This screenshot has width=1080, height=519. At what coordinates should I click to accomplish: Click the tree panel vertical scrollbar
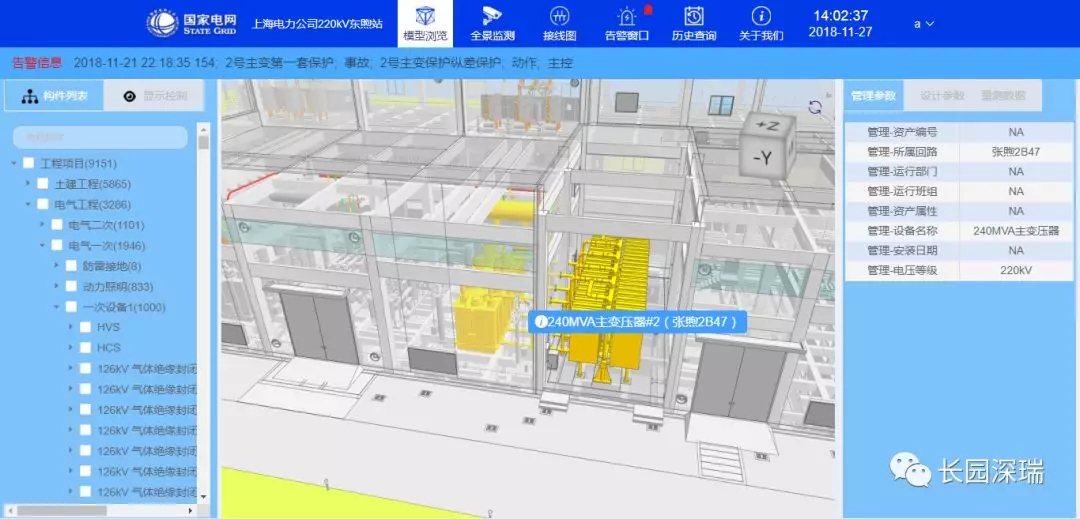click(x=204, y=300)
